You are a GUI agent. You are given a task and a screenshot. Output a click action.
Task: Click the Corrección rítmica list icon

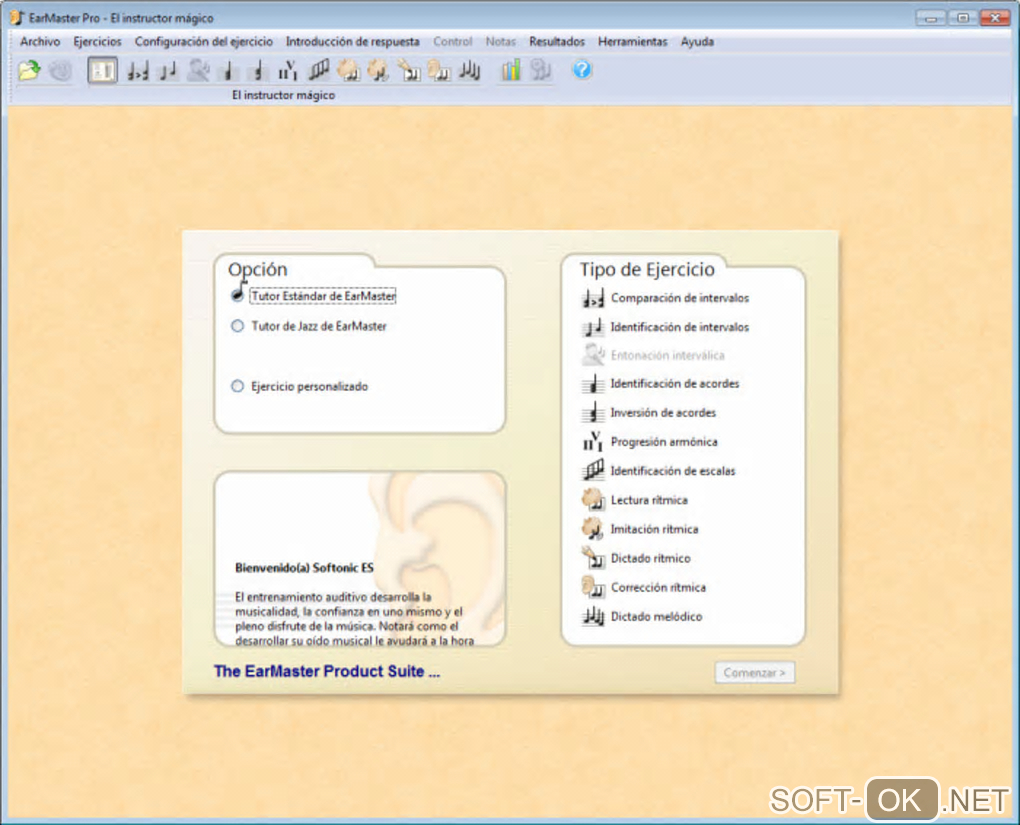point(593,588)
